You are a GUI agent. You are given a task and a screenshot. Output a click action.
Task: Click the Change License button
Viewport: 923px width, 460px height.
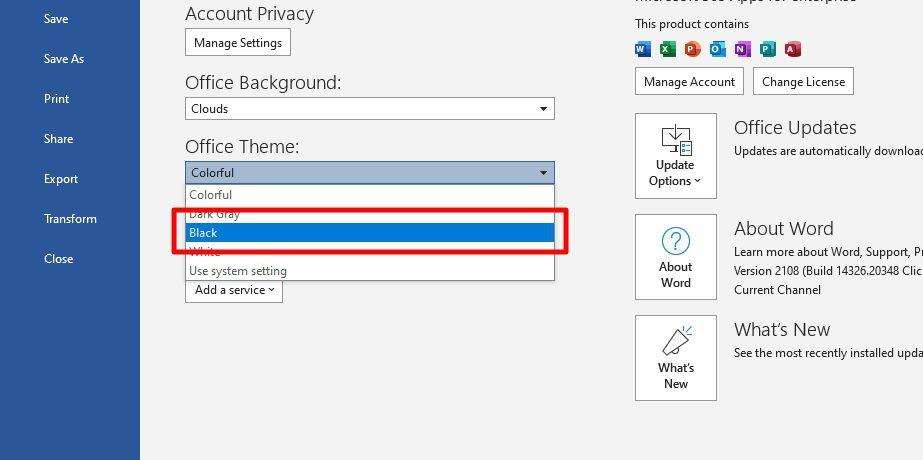804,81
